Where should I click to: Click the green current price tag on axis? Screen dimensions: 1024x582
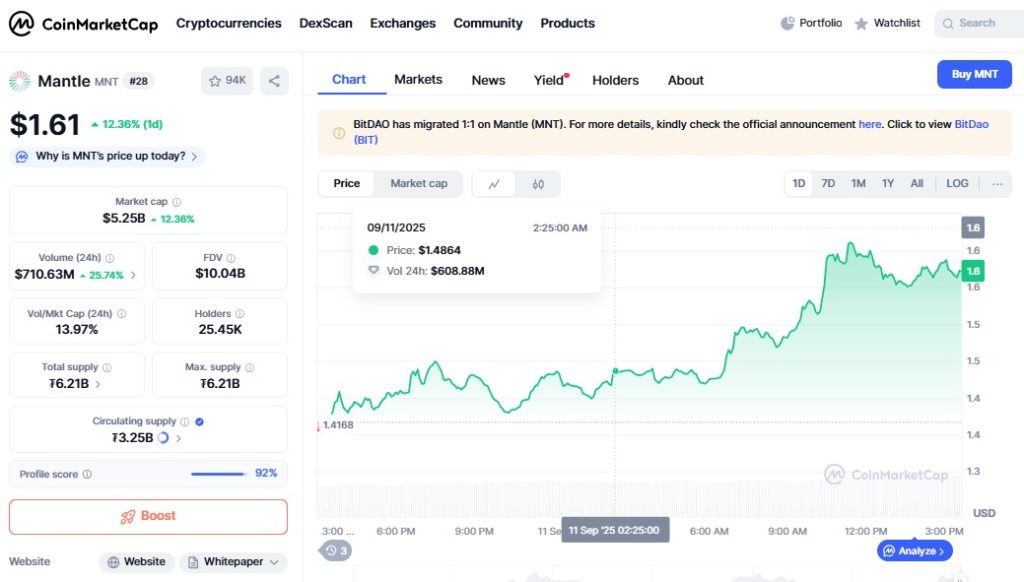coord(973,271)
